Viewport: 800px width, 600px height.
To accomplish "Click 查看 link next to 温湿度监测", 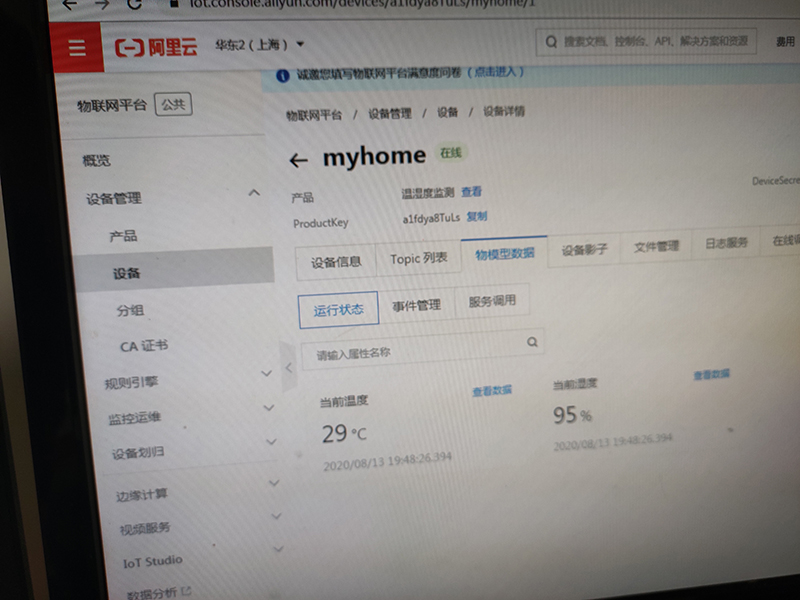I will coord(471,191).
